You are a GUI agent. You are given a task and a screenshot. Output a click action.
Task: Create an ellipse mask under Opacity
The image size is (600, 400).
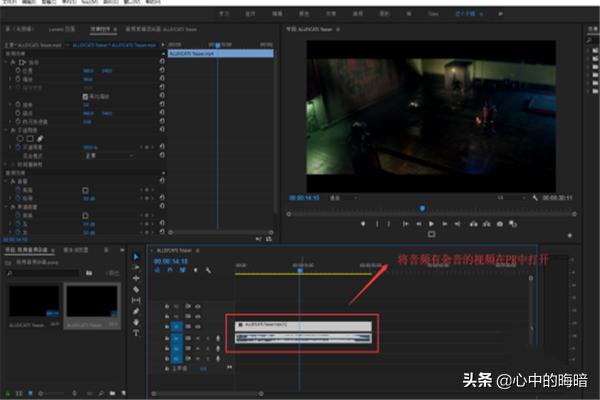(20, 139)
